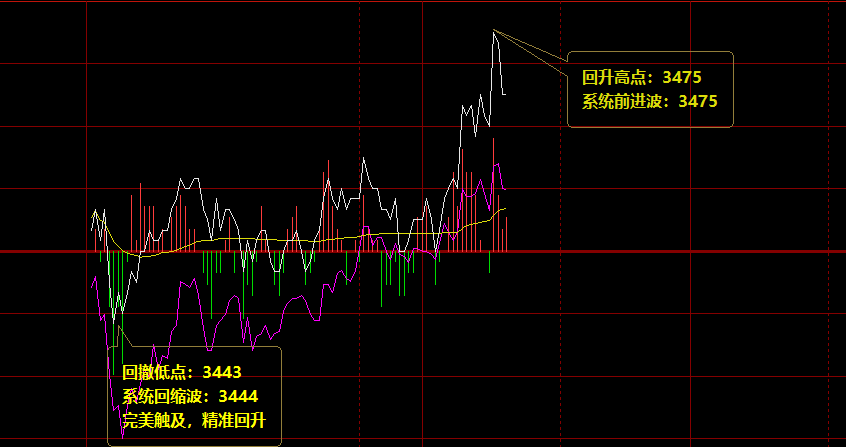Click the magenta line's highest peak

click(495, 164)
